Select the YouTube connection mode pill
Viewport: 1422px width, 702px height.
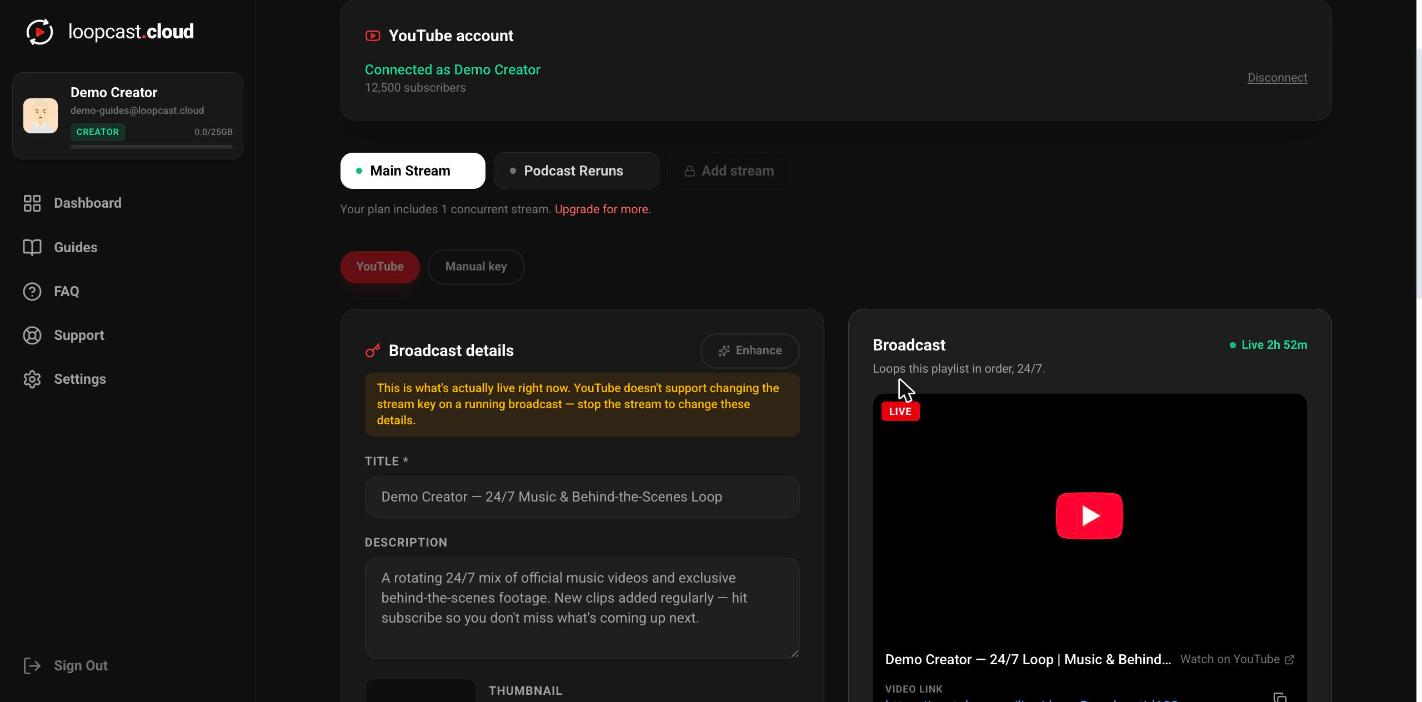380,267
